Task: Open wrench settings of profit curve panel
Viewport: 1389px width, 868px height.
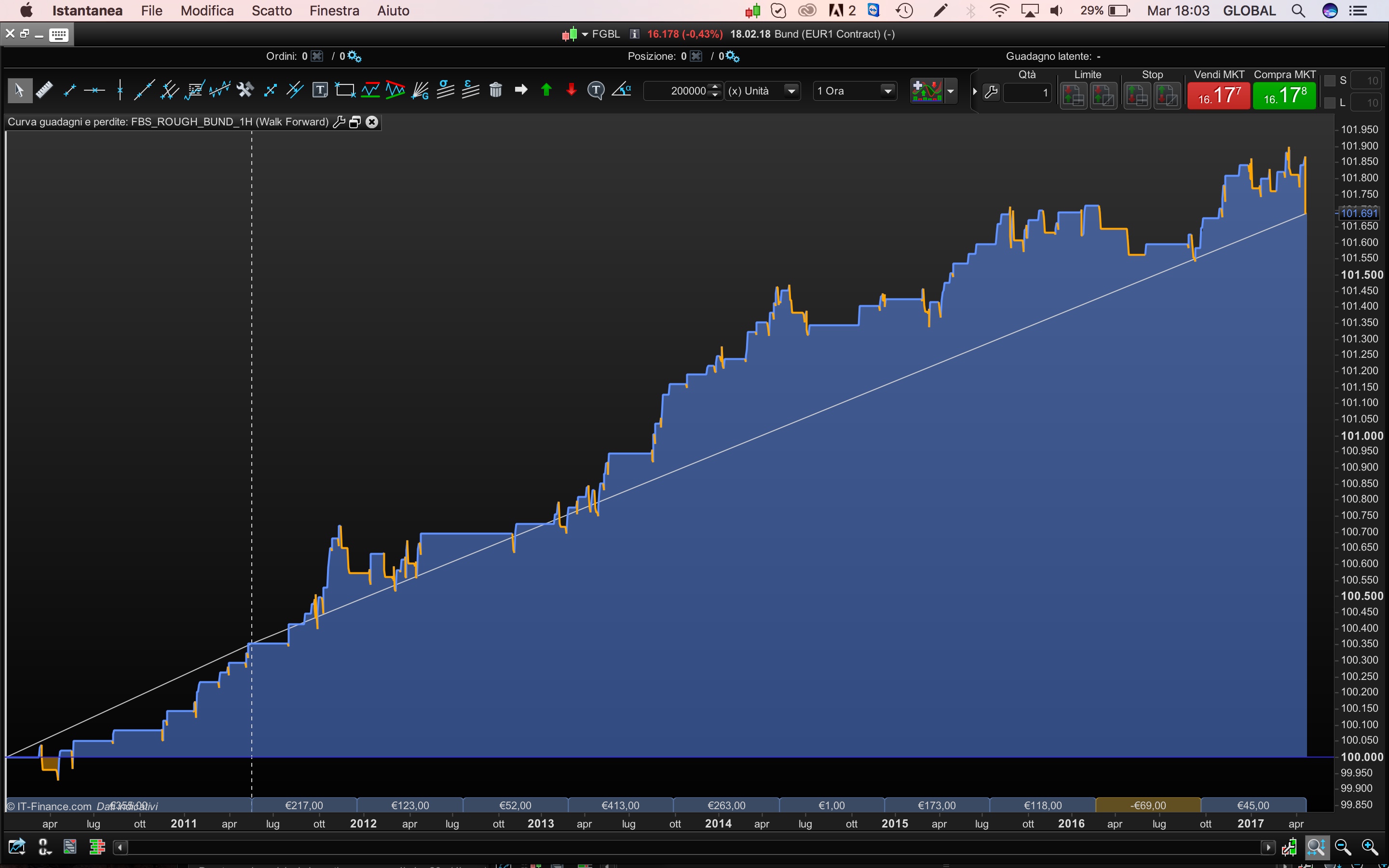Action: 339,122
